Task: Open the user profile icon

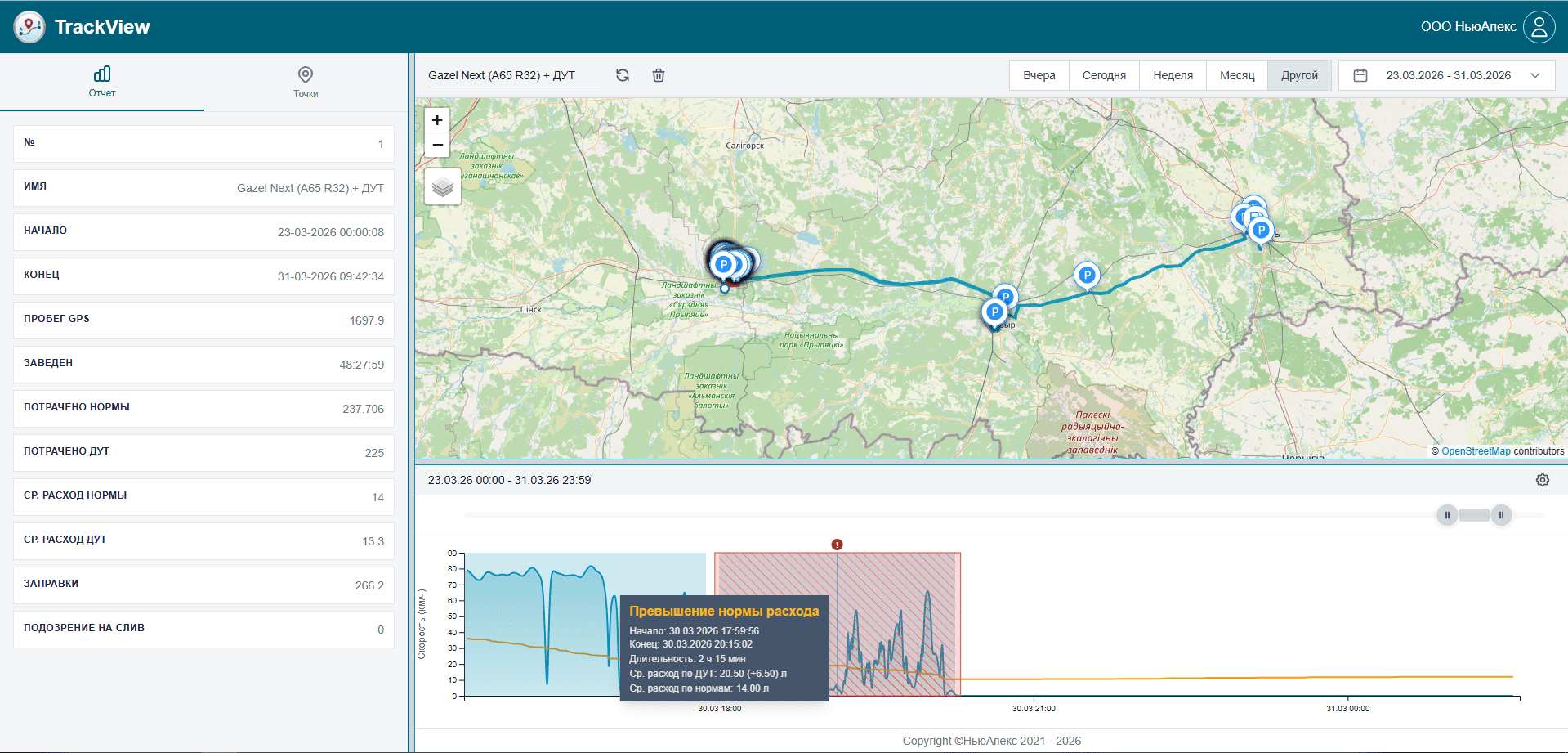Action: click(1539, 27)
